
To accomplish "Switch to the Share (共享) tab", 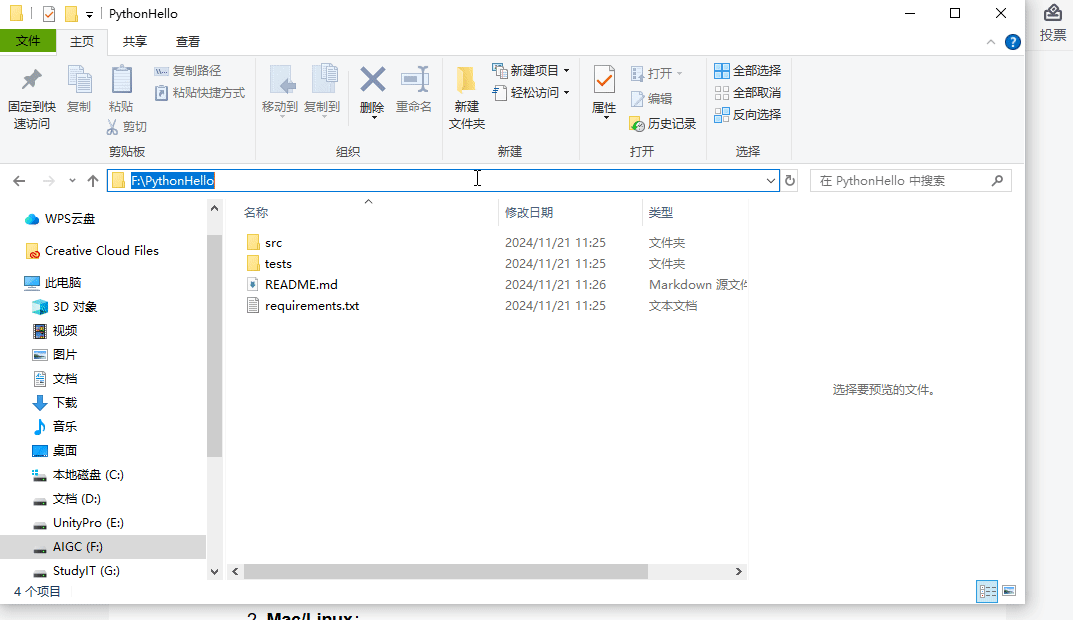I will [135, 42].
